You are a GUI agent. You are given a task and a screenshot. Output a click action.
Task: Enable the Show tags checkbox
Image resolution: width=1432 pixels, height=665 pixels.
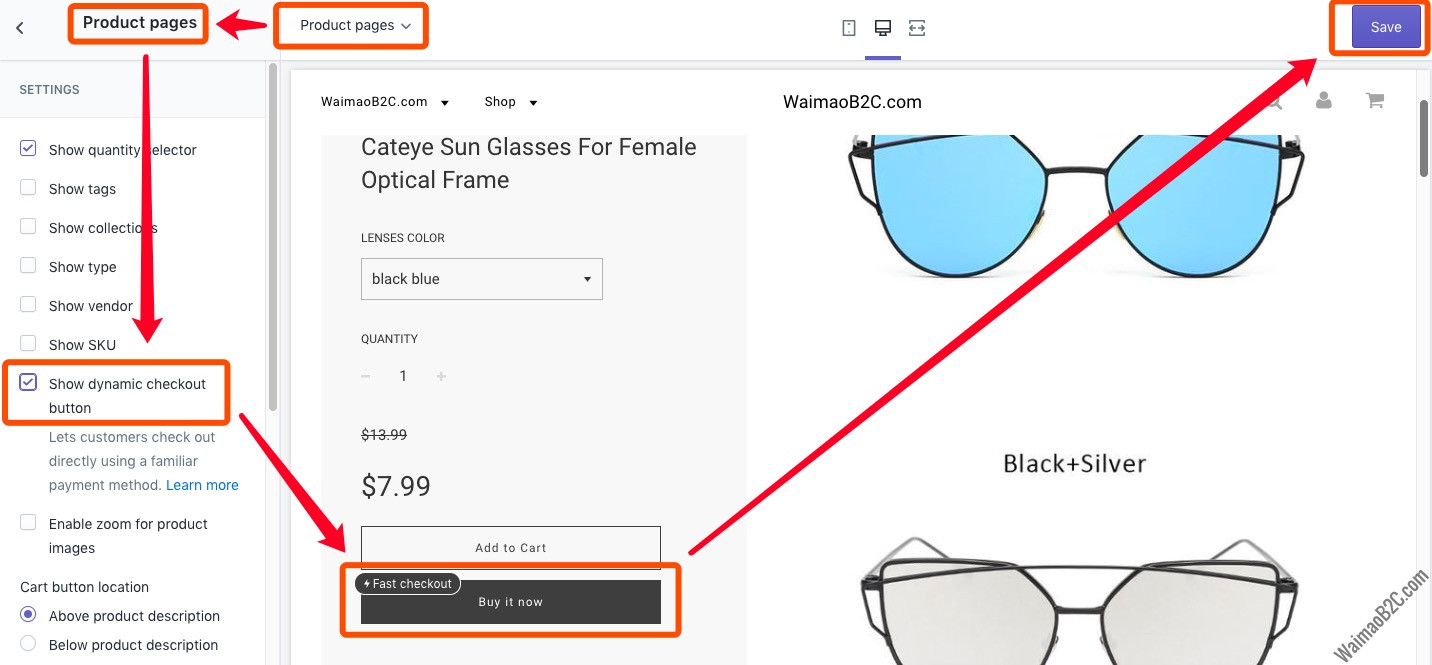click(27, 187)
